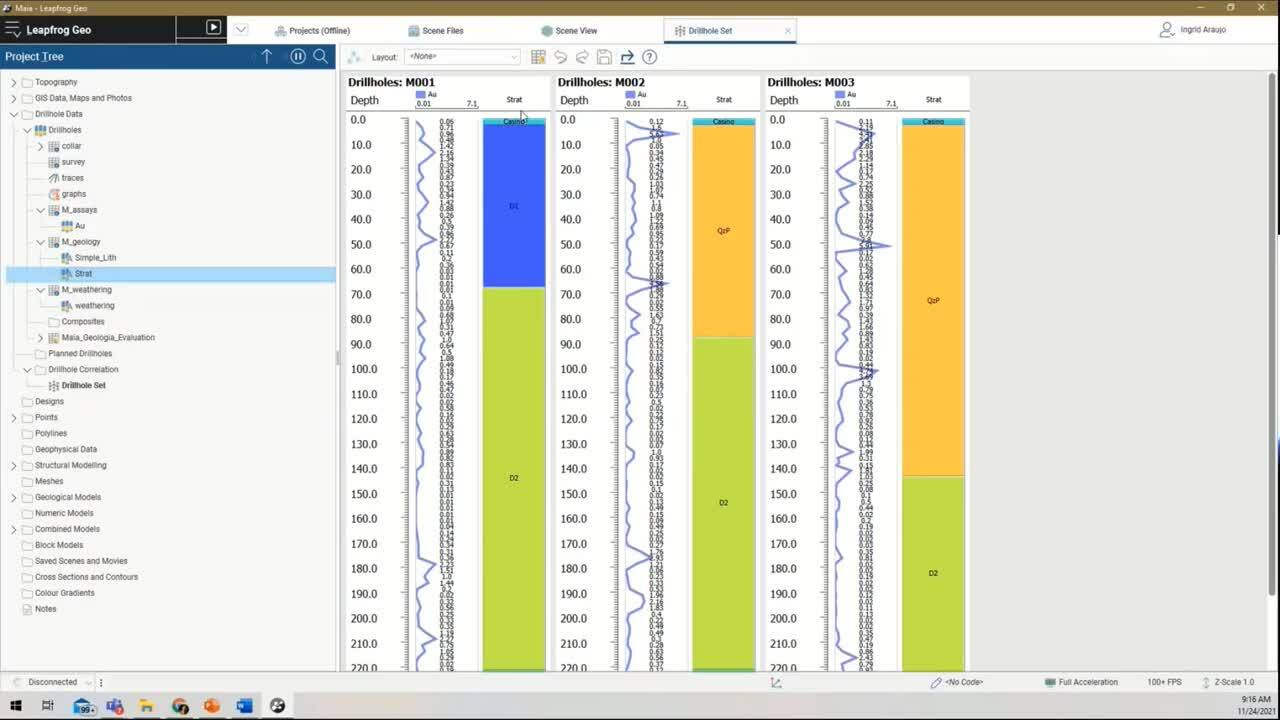Select Planned Drillholes in tree
Viewport: 1280px width, 720px height.
[80, 354]
